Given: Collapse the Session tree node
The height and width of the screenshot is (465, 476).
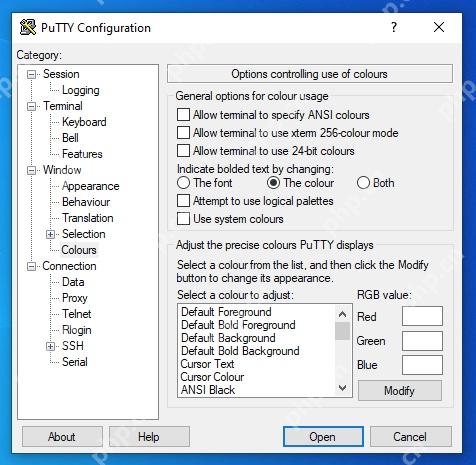Looking at the screenshot, I should pos(31,74).
